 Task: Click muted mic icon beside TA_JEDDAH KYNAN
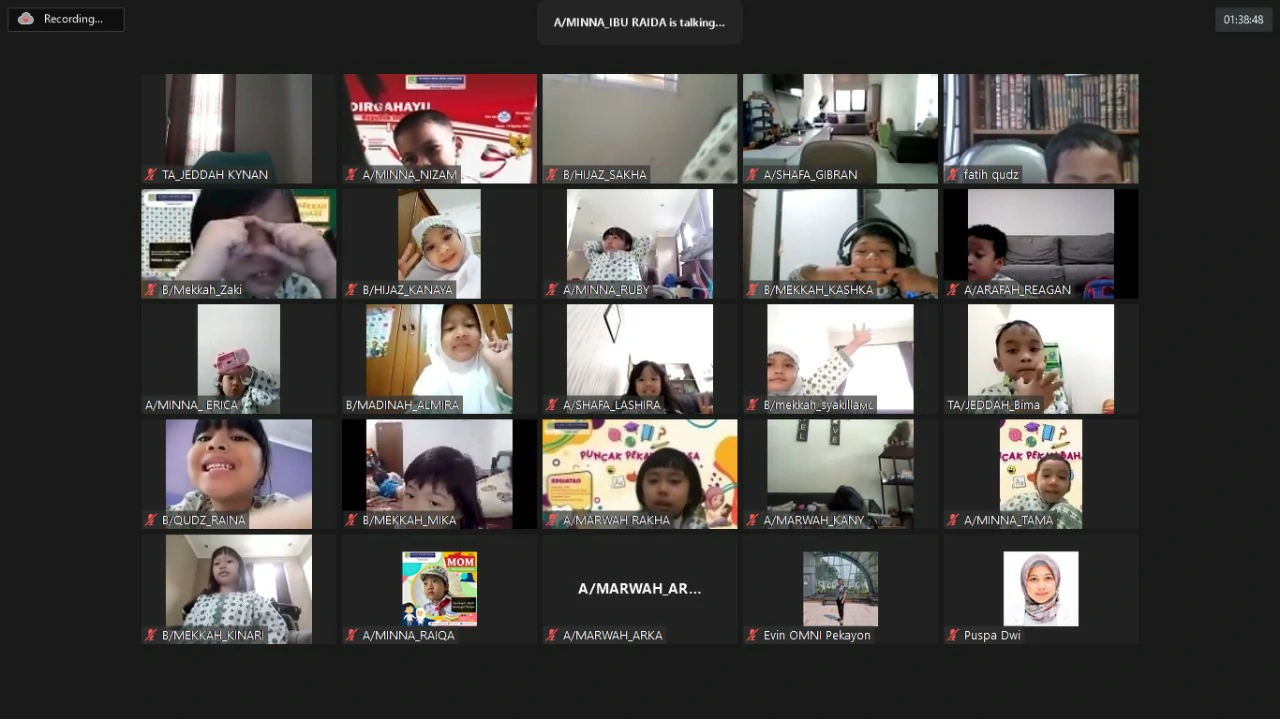click(x=151, y=175)
